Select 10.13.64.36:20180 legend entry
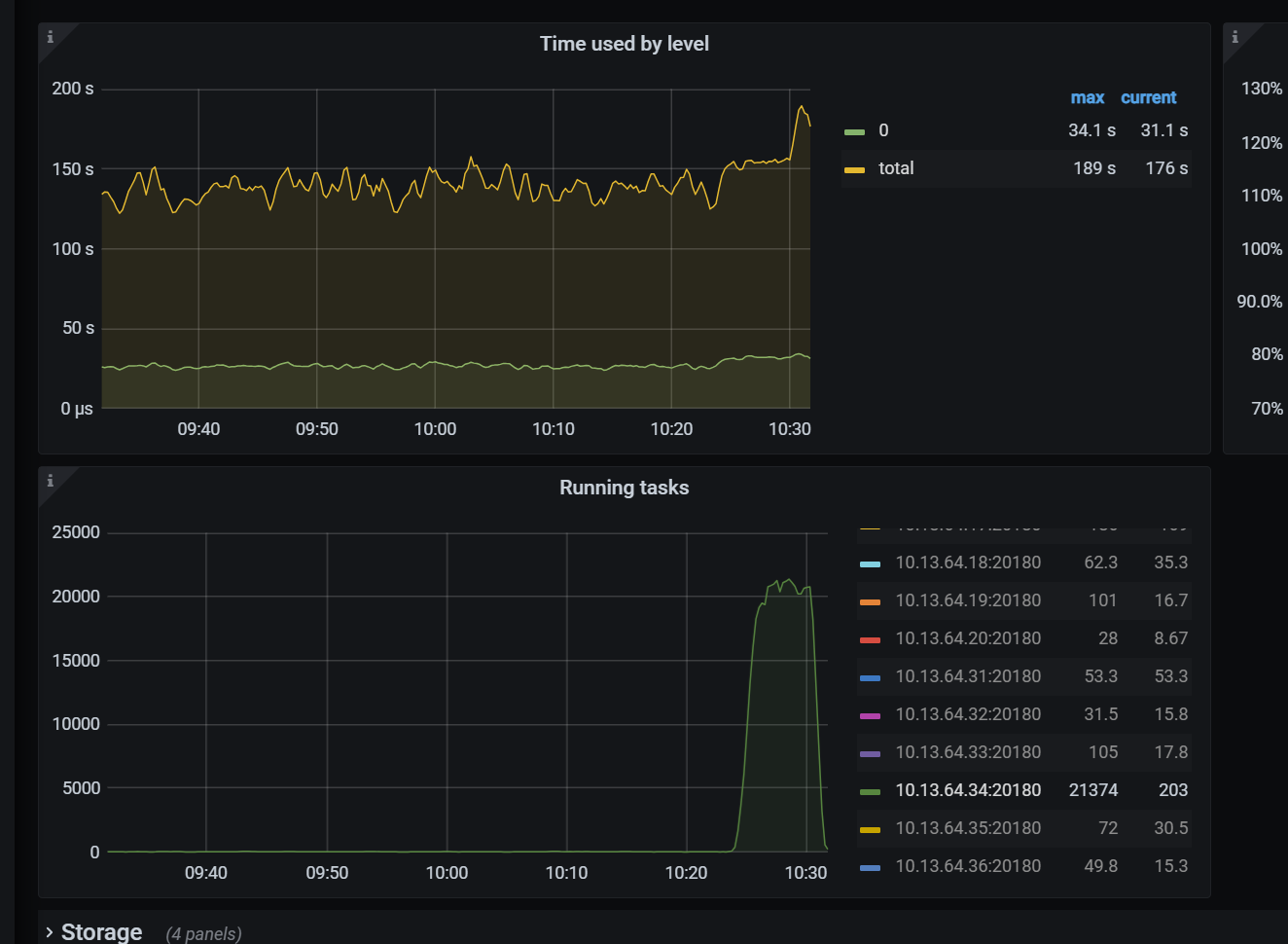The height and width of the screenshot is (944, 1288). tap(967, 866)
